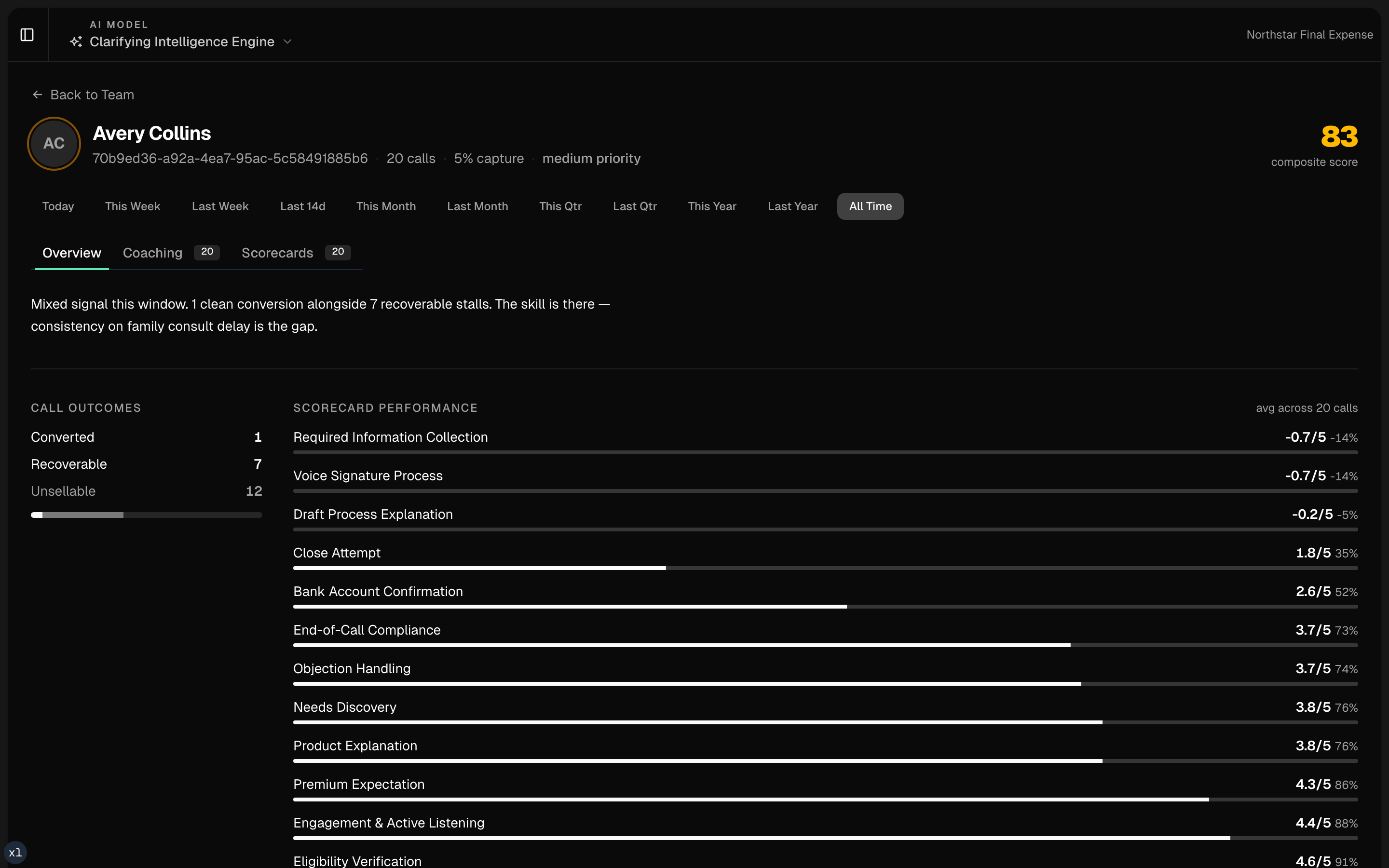Select the All Time range filter
Screen dimensions: 1389x868
(x=870, y=206)
